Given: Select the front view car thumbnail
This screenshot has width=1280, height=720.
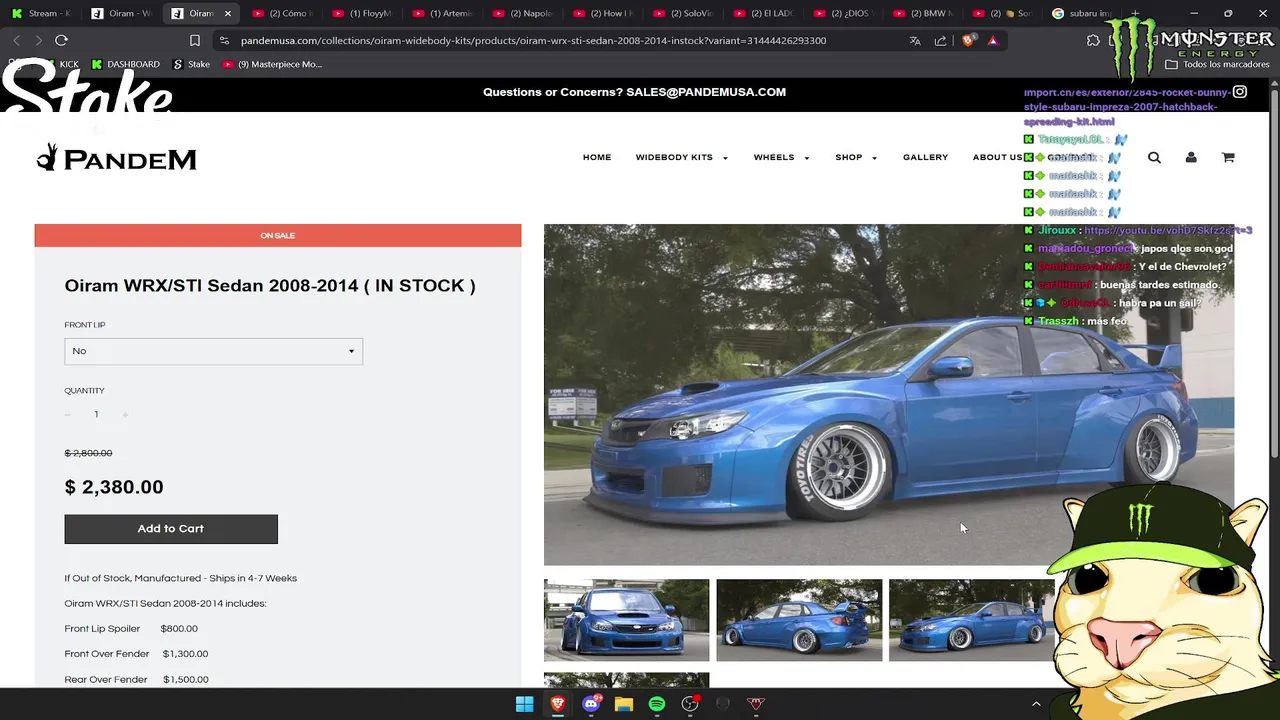Looking at the screenshot, I should click(x=626, y=620).
